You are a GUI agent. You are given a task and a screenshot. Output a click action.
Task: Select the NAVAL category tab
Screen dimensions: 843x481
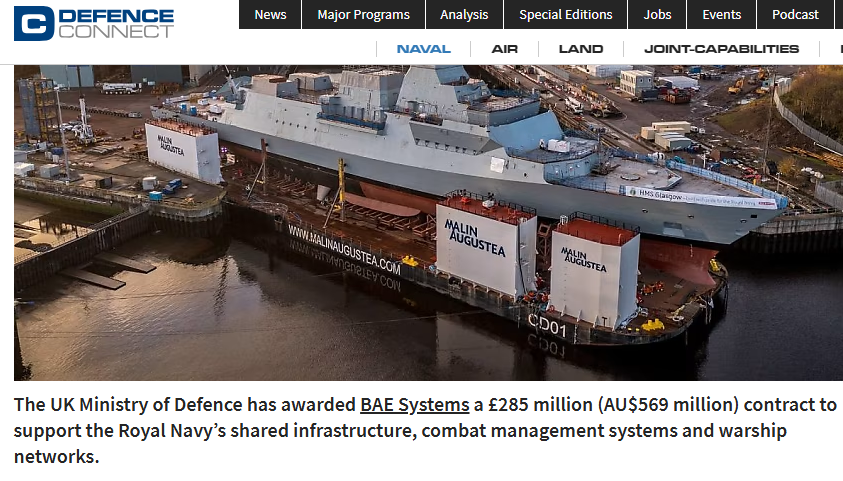pyautogui.click(x=424, y=49)
